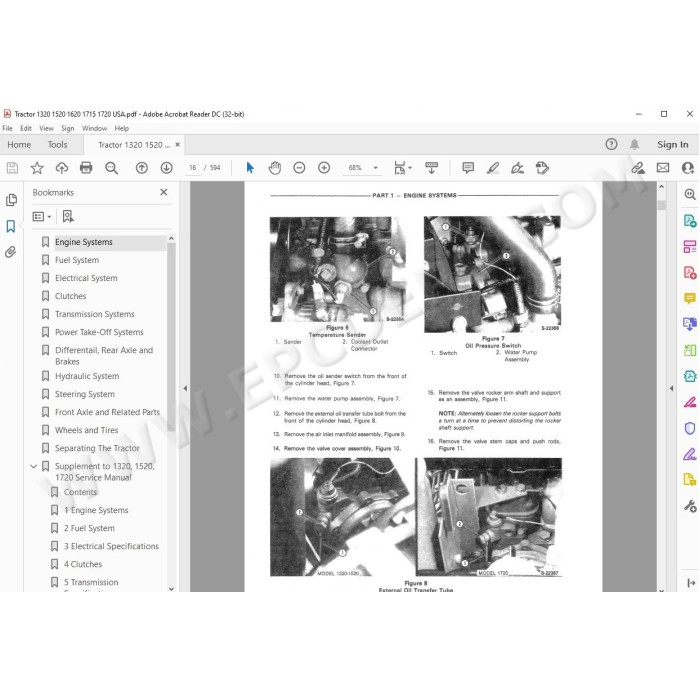Zoom out with minus circle icon
Viewport: 700px width, 700px height.
[x=299, y=168]
